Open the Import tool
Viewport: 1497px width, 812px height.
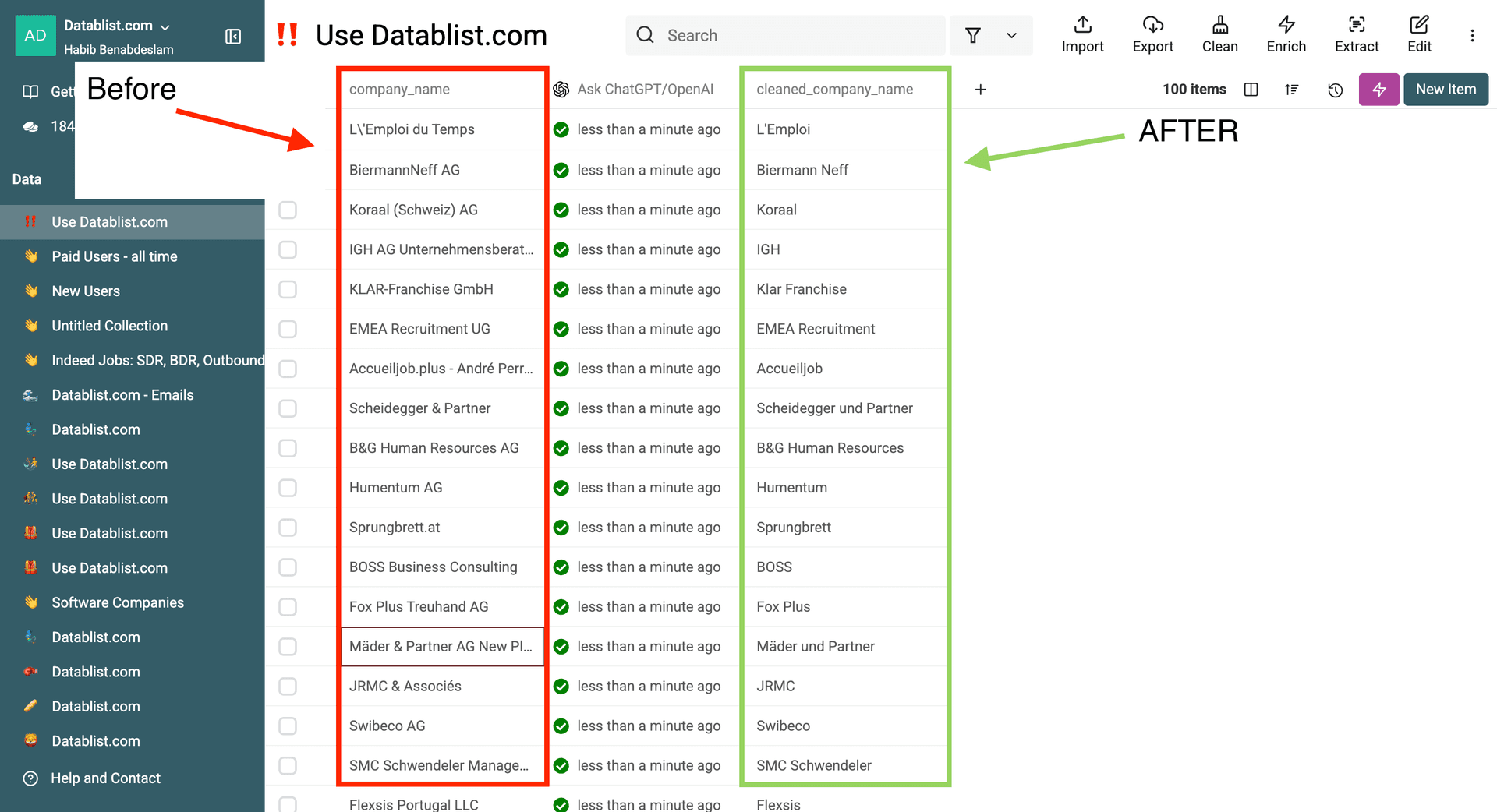1082,35
